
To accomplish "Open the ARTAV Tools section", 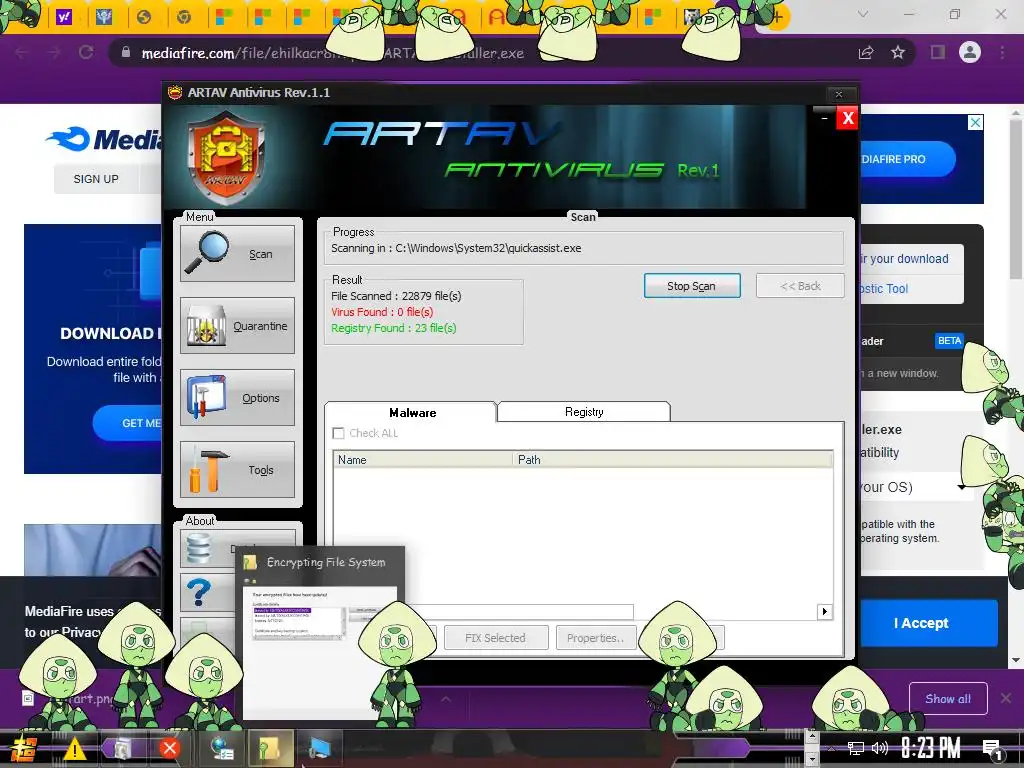I will pyautogui.click(x=237, y=469).
